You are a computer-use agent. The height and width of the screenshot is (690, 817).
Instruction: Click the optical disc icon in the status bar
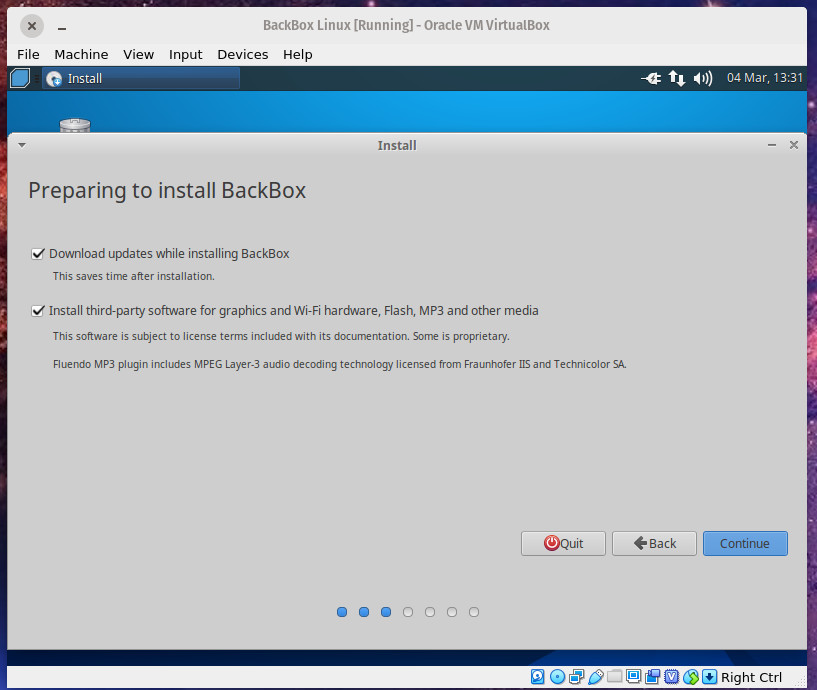(557, 677)
